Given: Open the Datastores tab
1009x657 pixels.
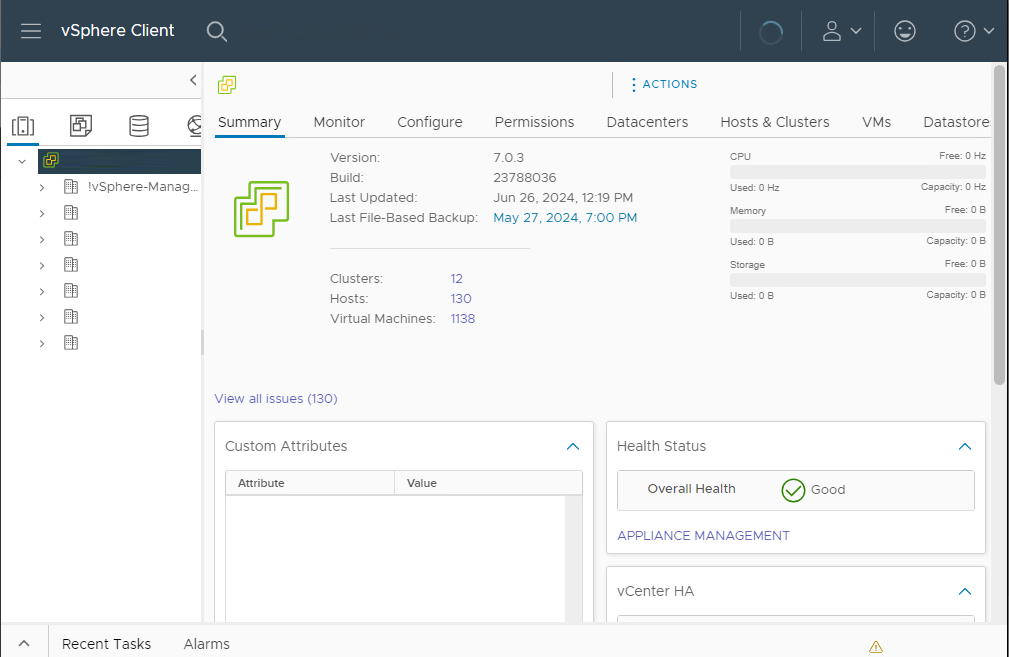Looking at the screenshot, I should point(956,122).
